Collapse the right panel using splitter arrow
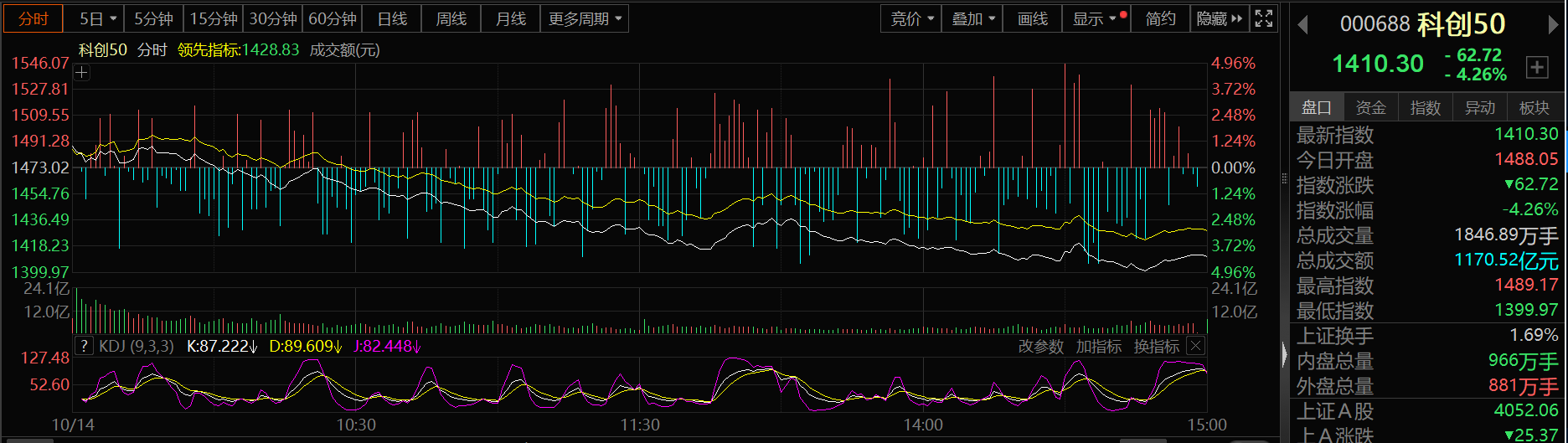1568x443 pixels. (x=1285, y=356)
